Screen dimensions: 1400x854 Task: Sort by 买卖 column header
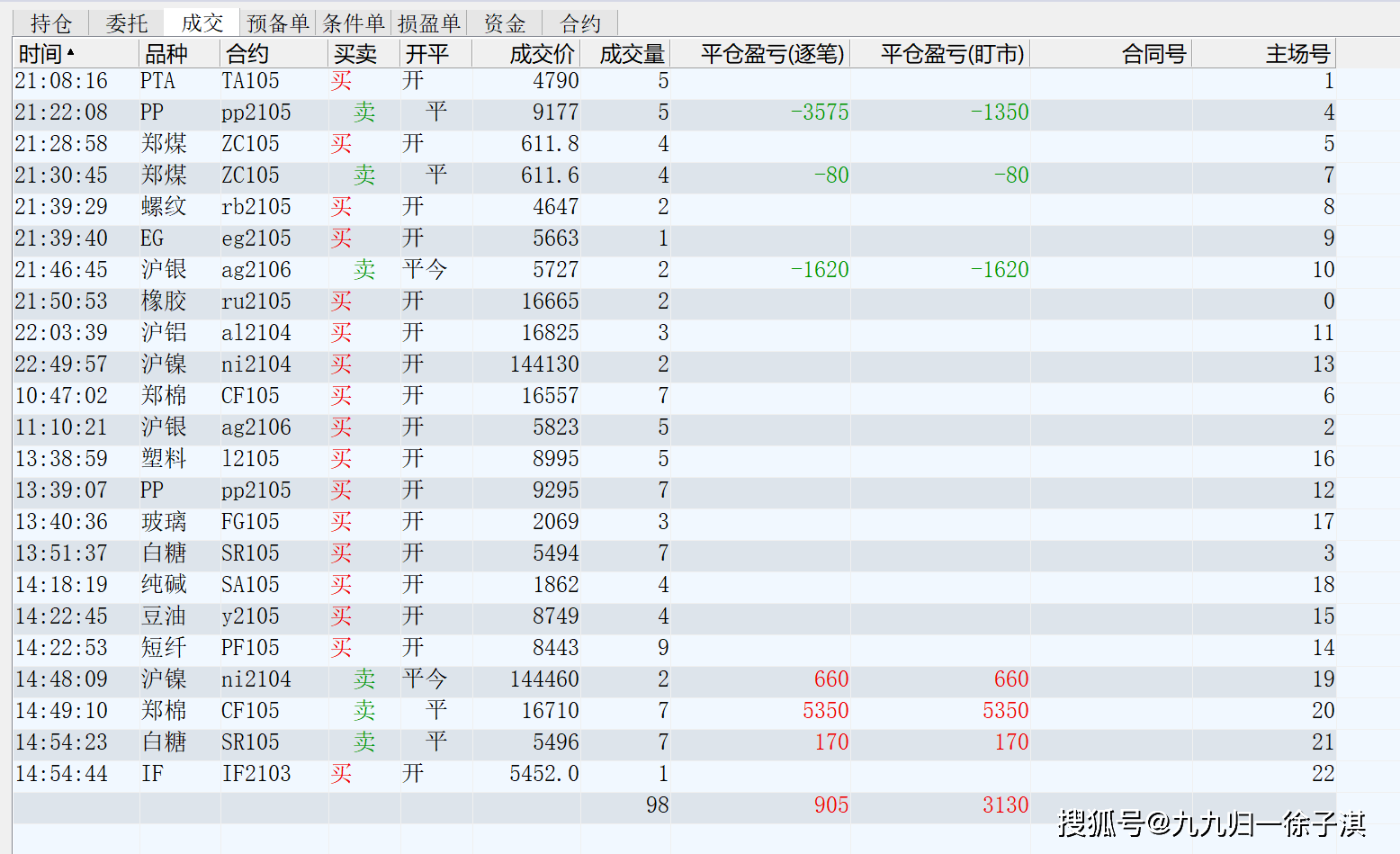pyautogui.click(x=364, y=54)
